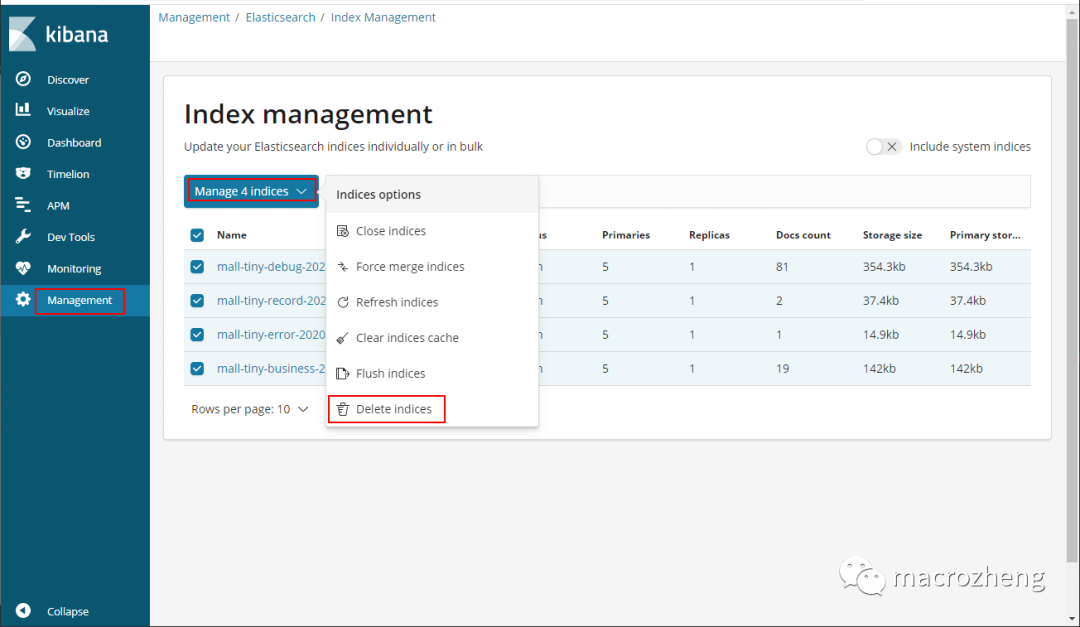Sort by Primary storage column header
The width and height of the screenshot is (1080, 627).
pos(985,235)
